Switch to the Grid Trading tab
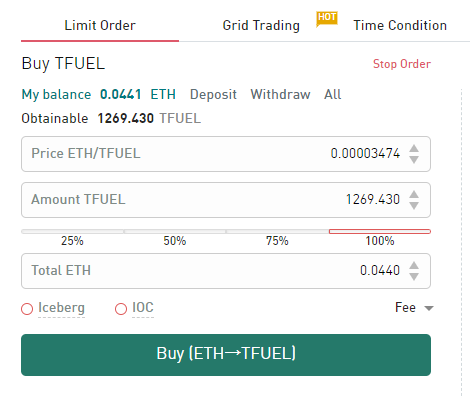This screenshot has width=470, height=408. click(x=261, y=25)
